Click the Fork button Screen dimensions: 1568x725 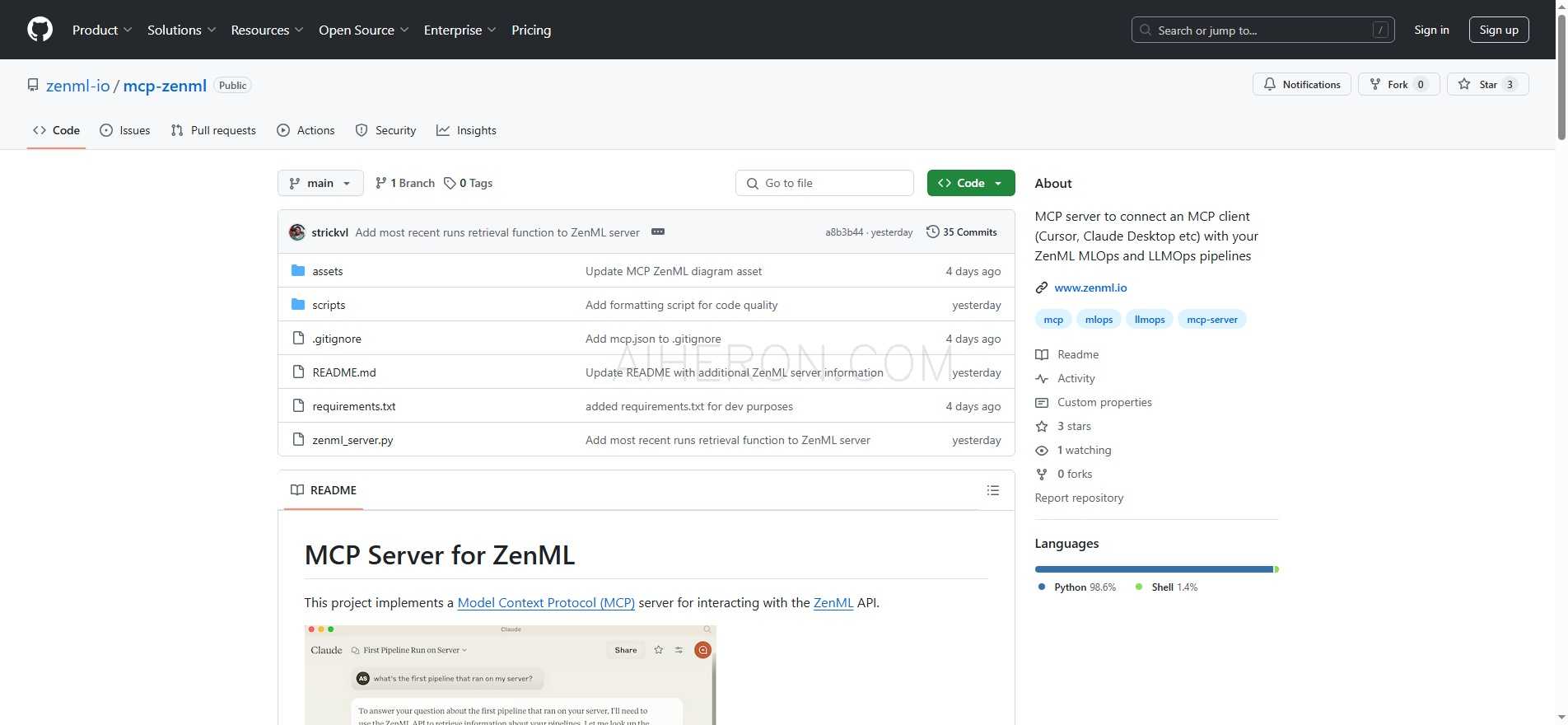(x=1398, y=84)
